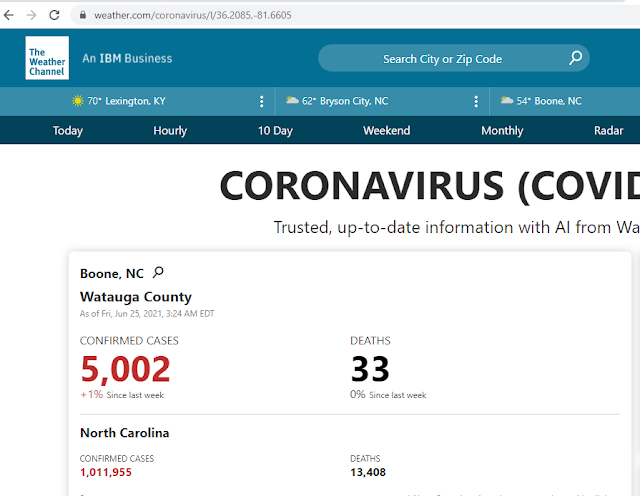Click the 33 deaths number

tap(370, 369)
